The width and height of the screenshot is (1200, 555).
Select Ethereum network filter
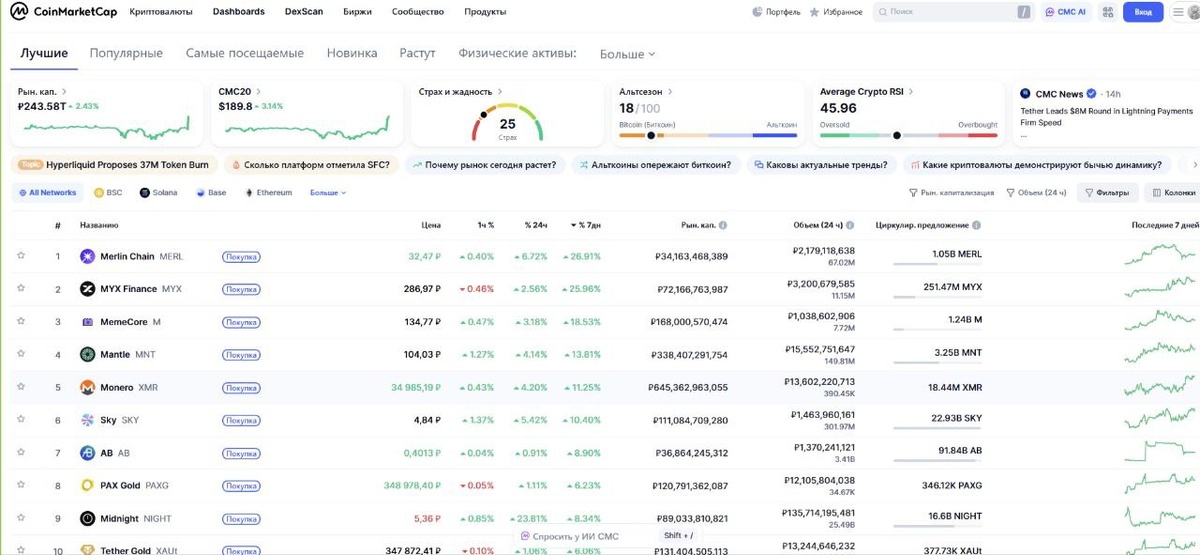click(x=268, y=192)
